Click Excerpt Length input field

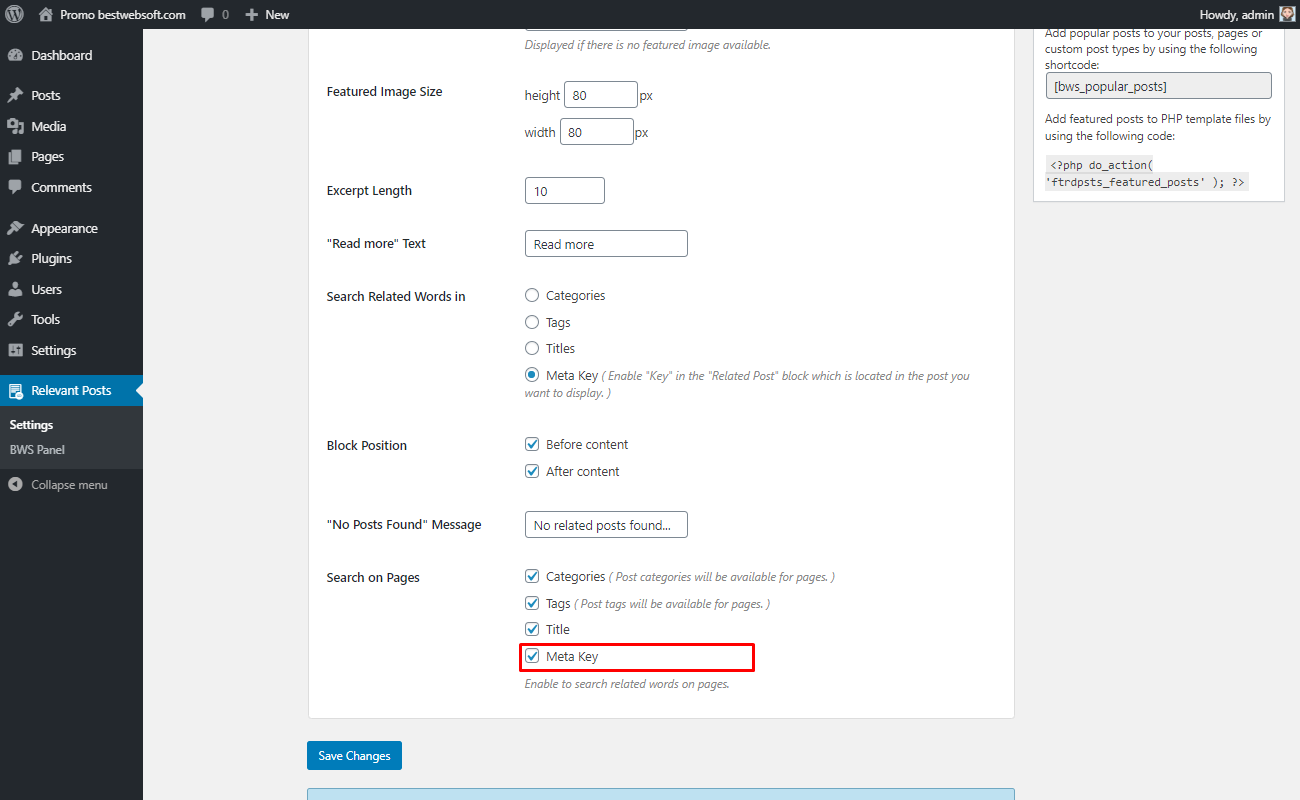(565, 191)
